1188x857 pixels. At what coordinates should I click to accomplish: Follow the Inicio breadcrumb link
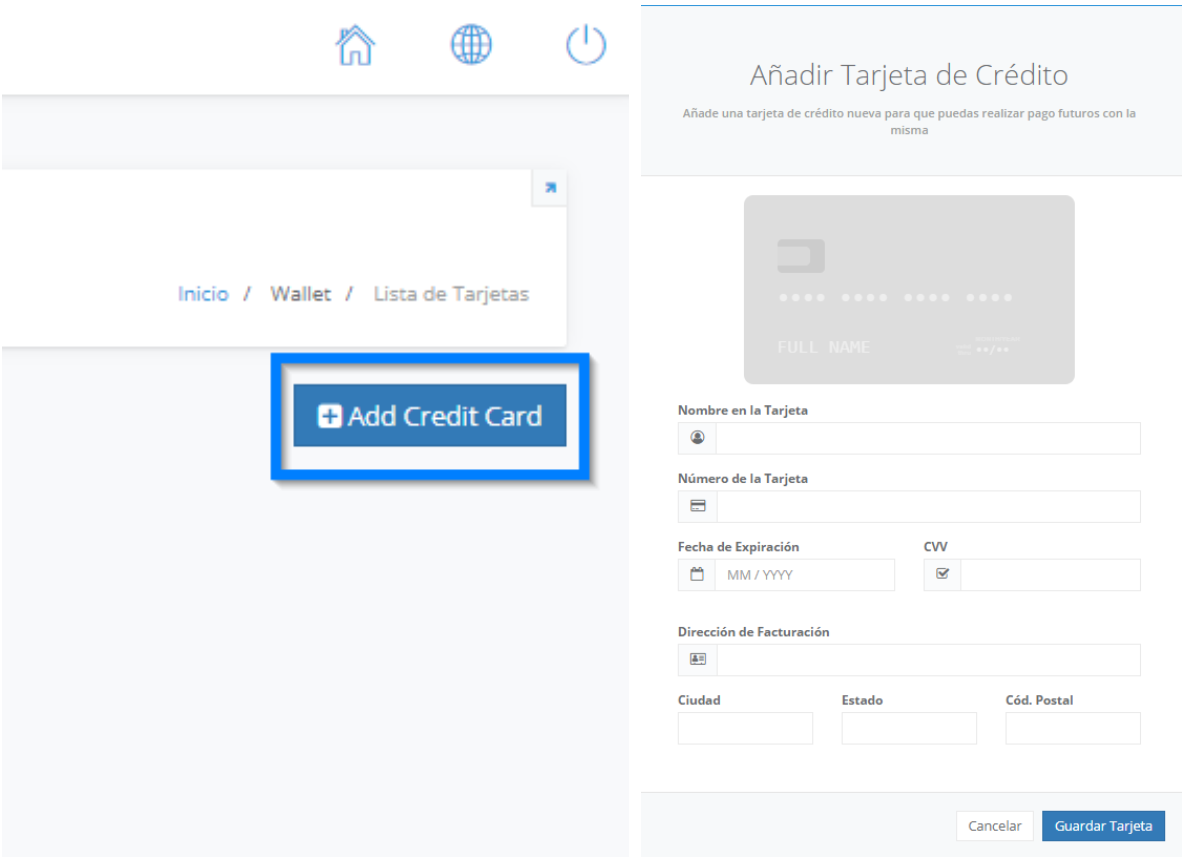203,294
